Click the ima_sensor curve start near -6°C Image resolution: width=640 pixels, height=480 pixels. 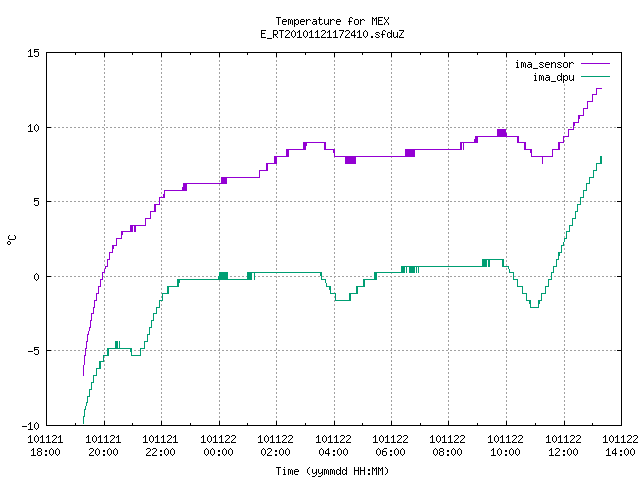coord(84,371)
